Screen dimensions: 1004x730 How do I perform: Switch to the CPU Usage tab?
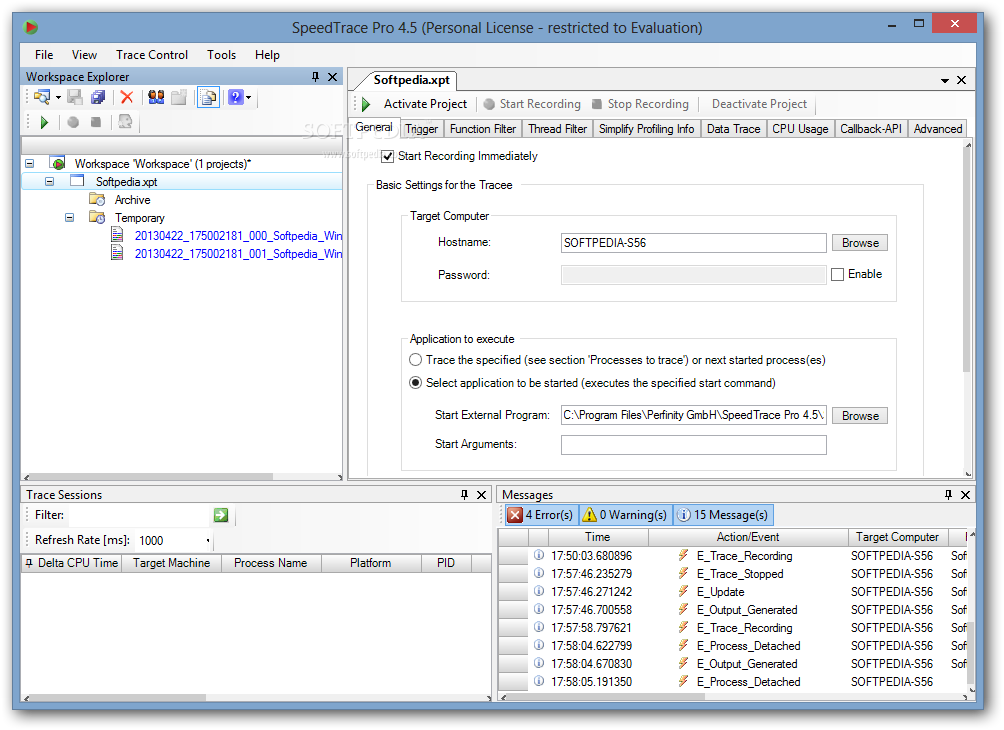pos(800,129)
